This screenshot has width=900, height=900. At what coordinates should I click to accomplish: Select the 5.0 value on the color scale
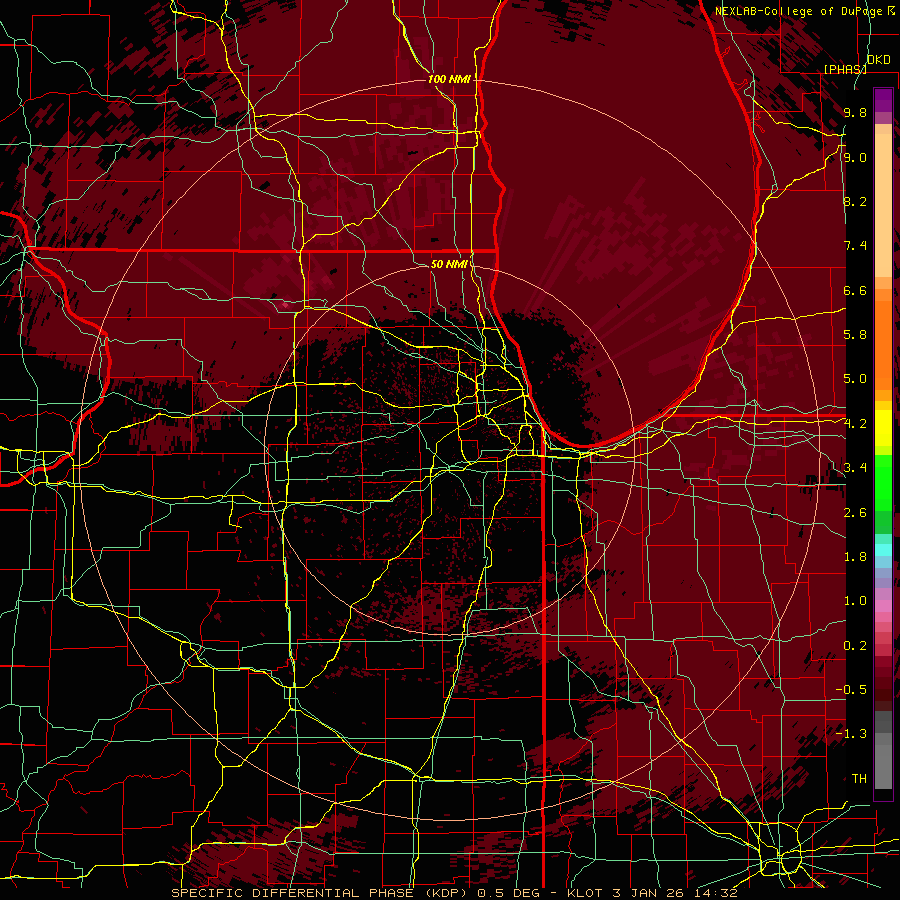click(855, 379)
